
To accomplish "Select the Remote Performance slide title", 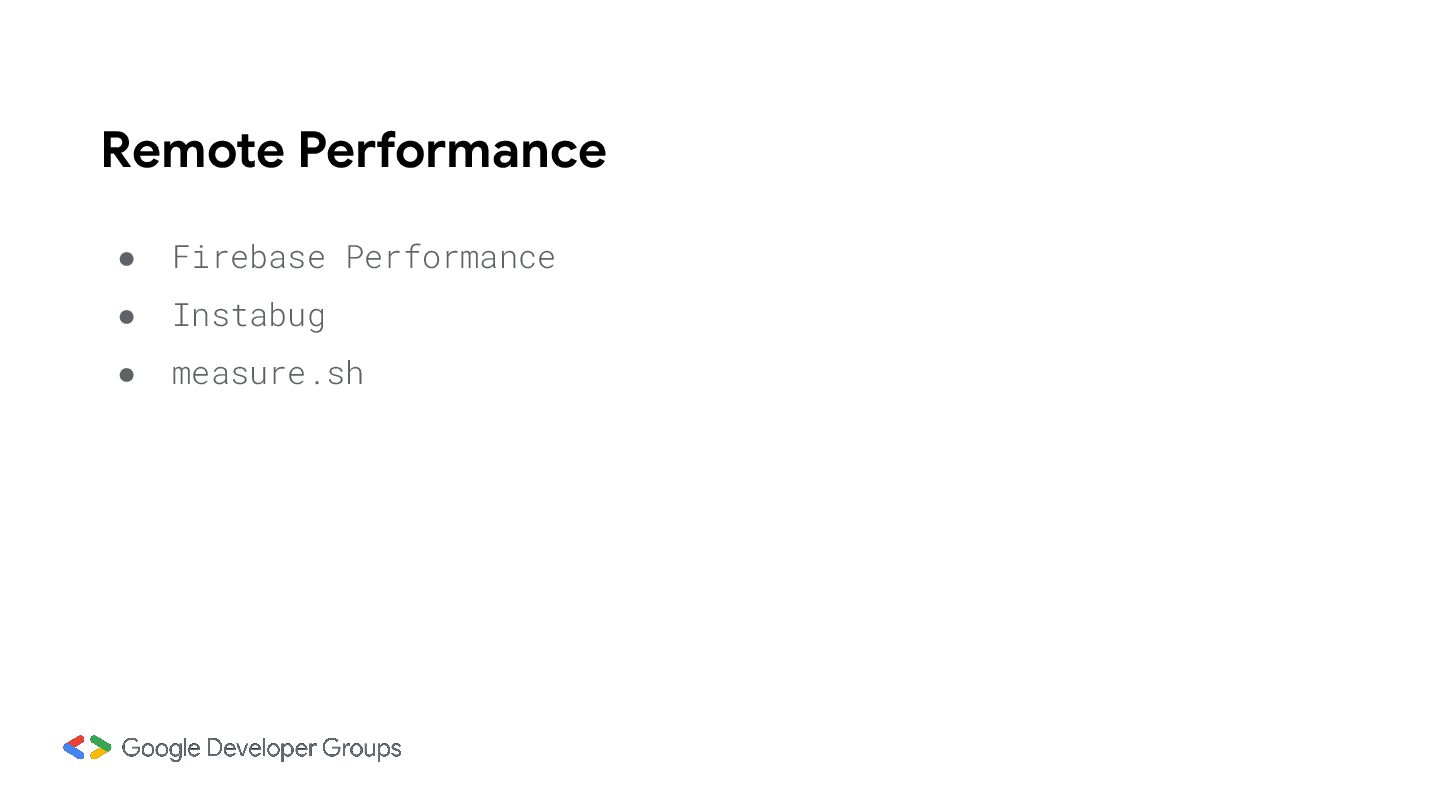I will 354,150.
